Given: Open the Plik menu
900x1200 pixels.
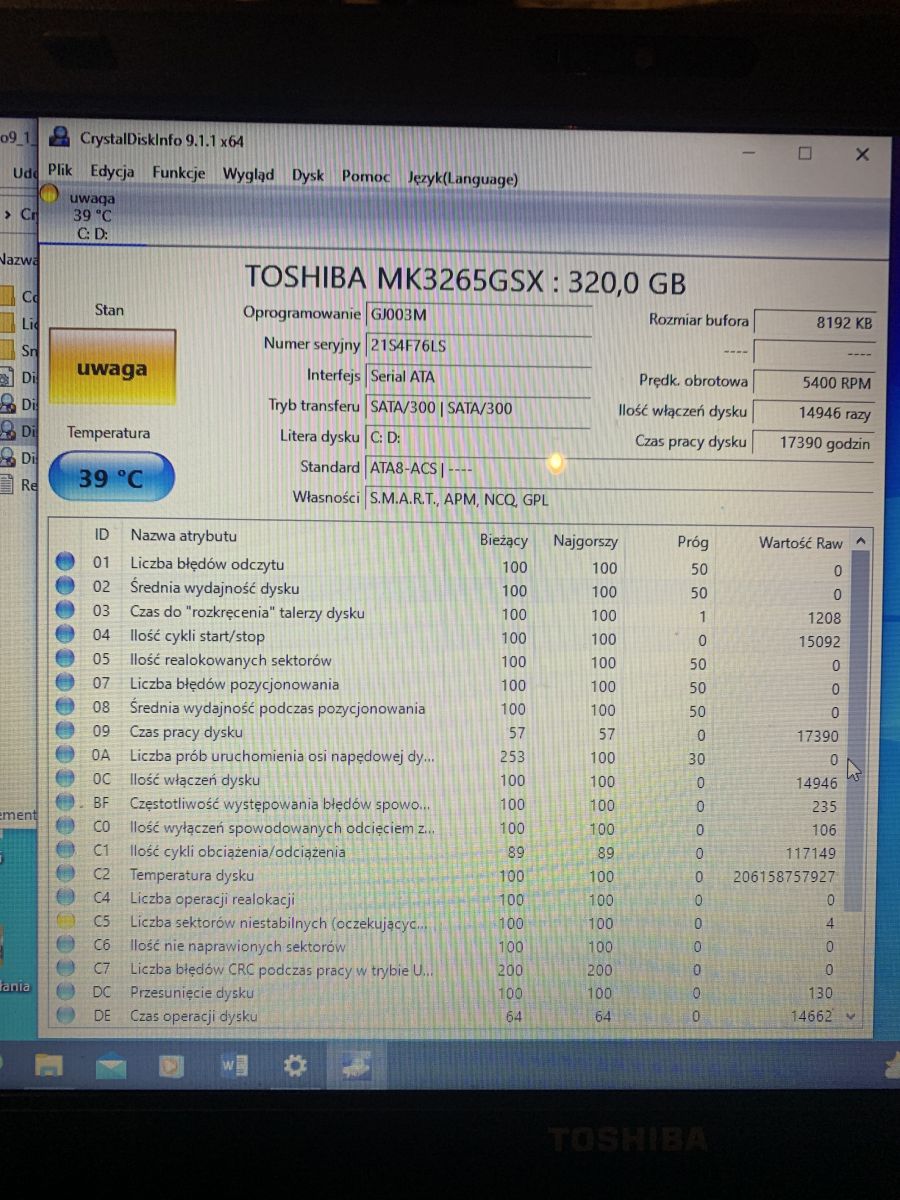Looking at the screenshot, I should coord(60,171).
